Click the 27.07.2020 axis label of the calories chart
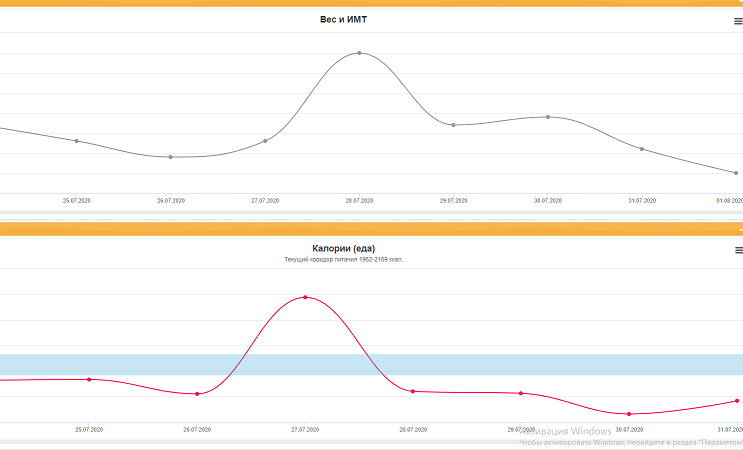 pos(305,430)
